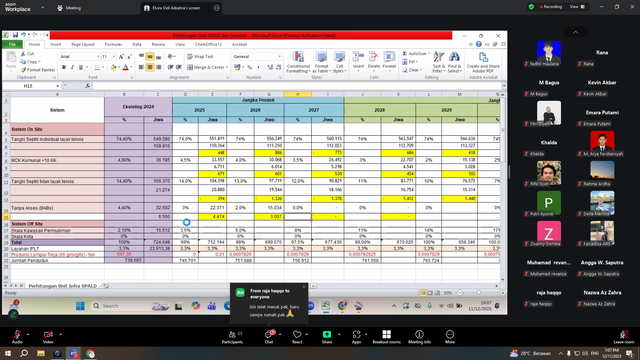The width and height of the screenshot is (640, 360).
Task: Click the Delete cells icon
Action: [x=373, y=57]
